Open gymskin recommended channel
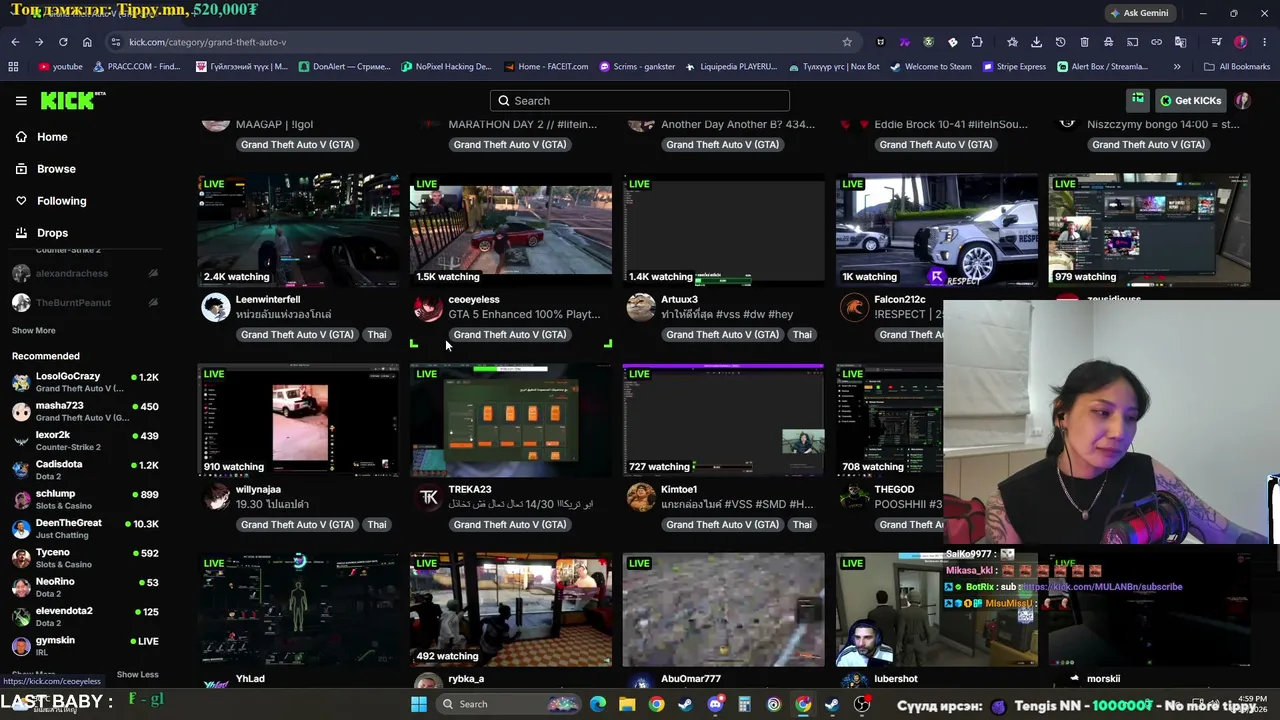1280x720 pixels. pos(85,646)
